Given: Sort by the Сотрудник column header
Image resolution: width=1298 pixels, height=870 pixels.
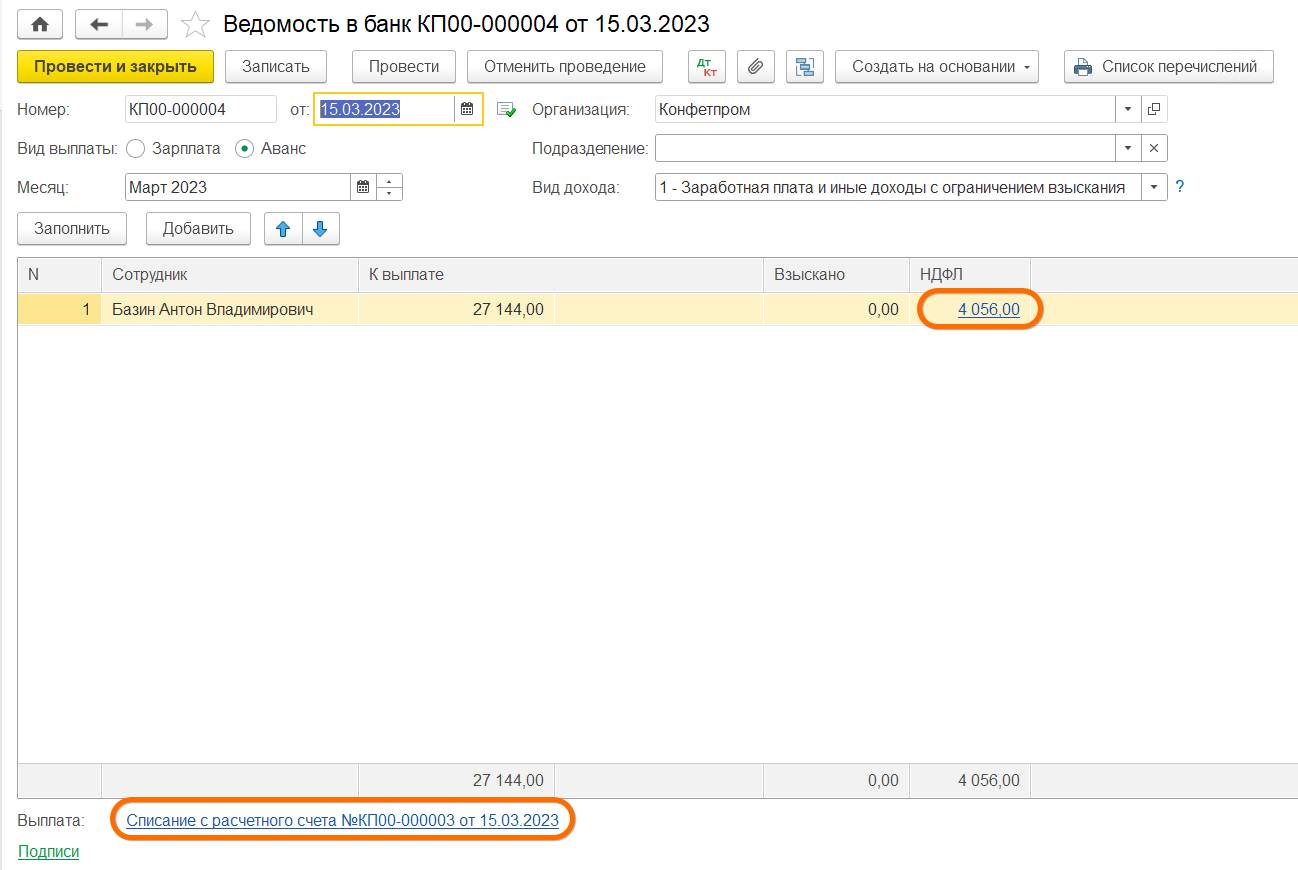Looking at the screenshot, I should coord(229,274).
